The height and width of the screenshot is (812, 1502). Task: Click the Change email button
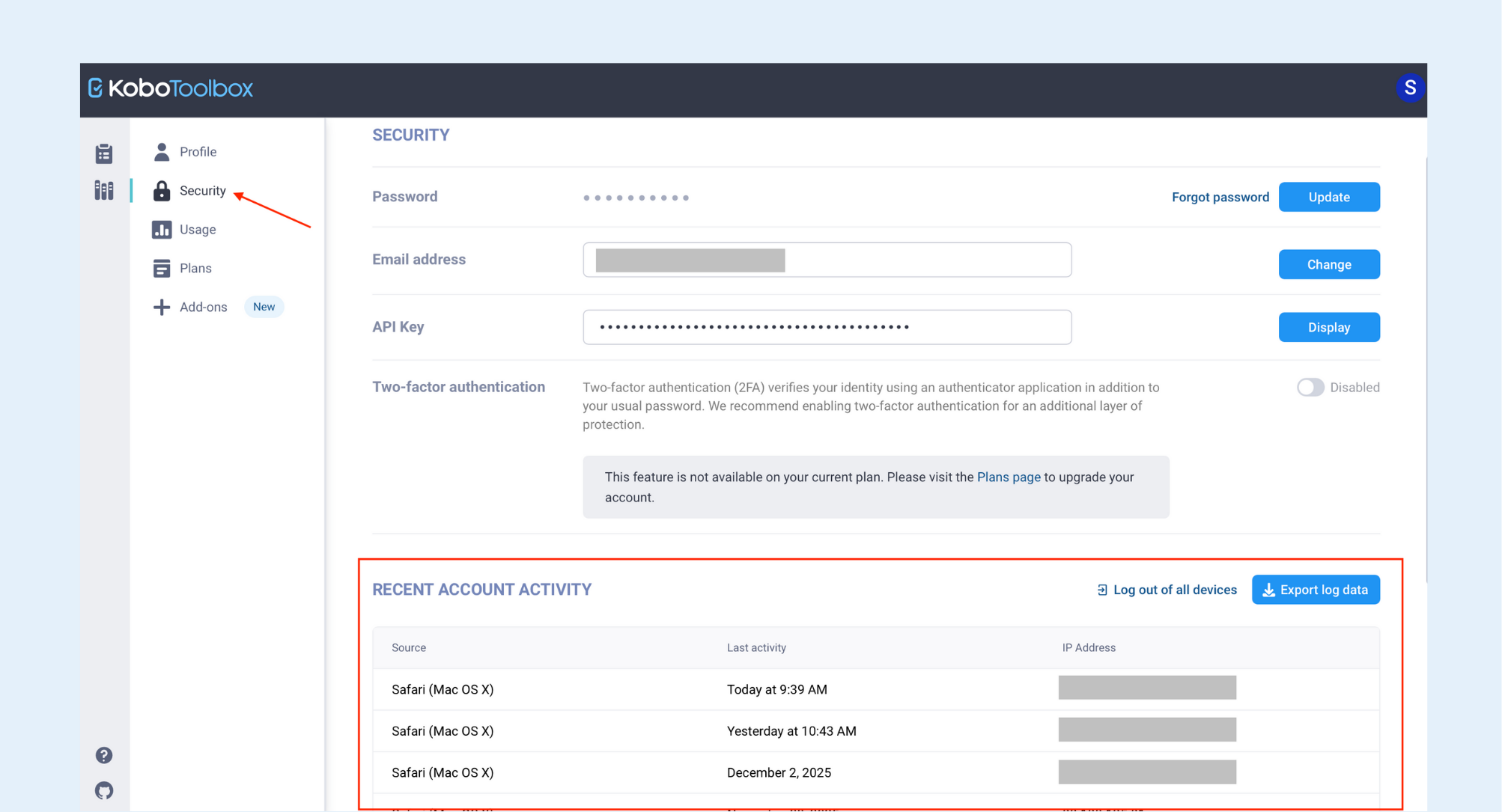click(1329, 264)
